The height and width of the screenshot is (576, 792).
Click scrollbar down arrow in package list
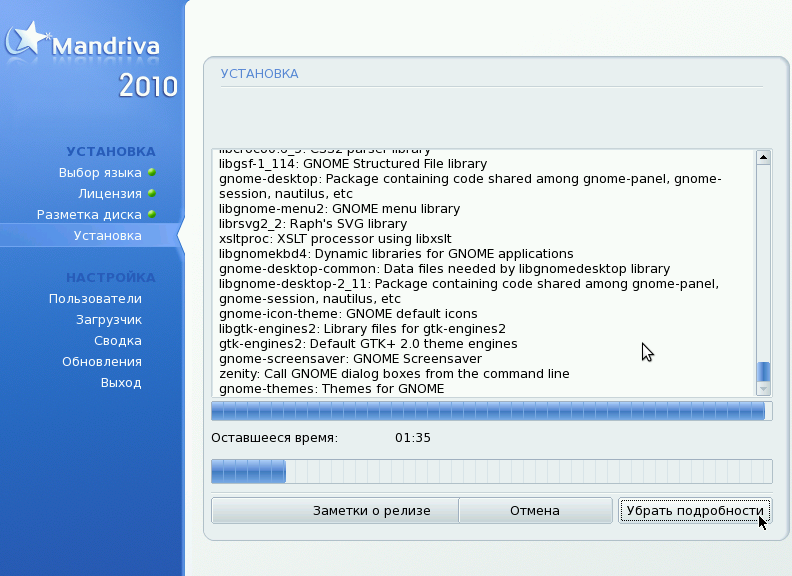[763, 389]
